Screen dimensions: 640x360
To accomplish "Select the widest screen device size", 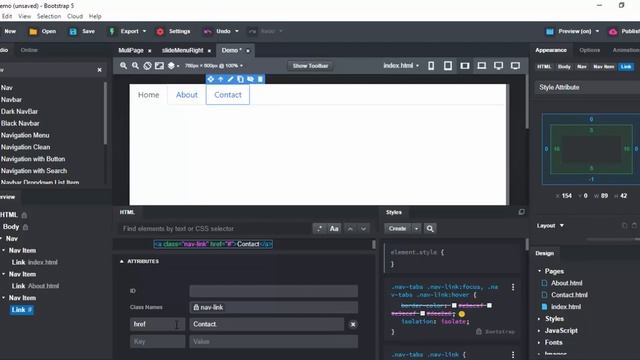I will pyautogui.click(x=516, y=66).
